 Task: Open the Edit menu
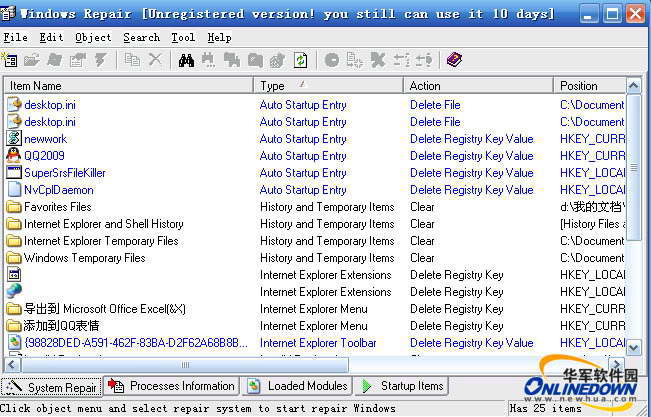coord(51,38)
